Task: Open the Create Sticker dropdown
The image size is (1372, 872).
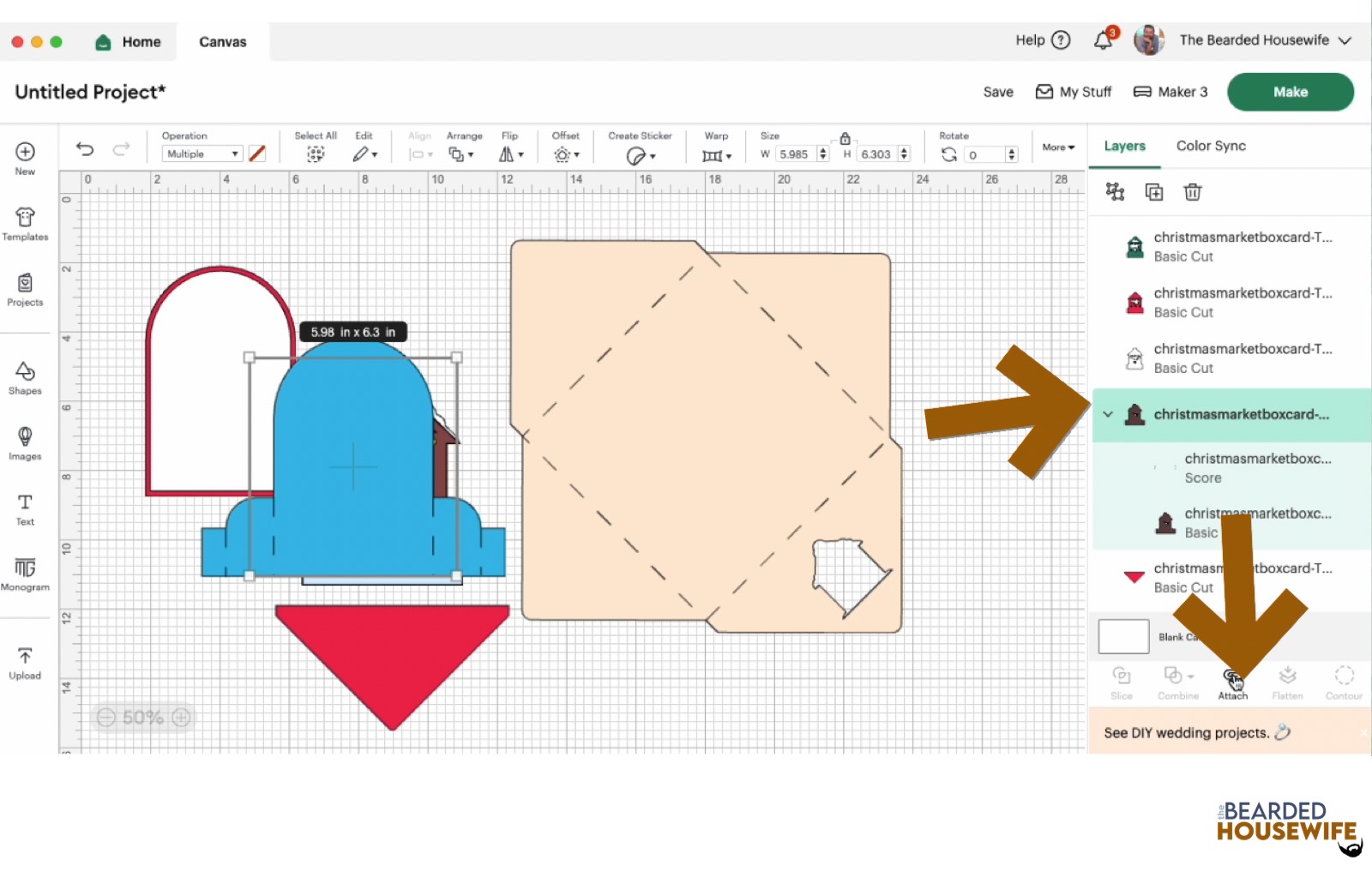Action: (x=641, y=155)
